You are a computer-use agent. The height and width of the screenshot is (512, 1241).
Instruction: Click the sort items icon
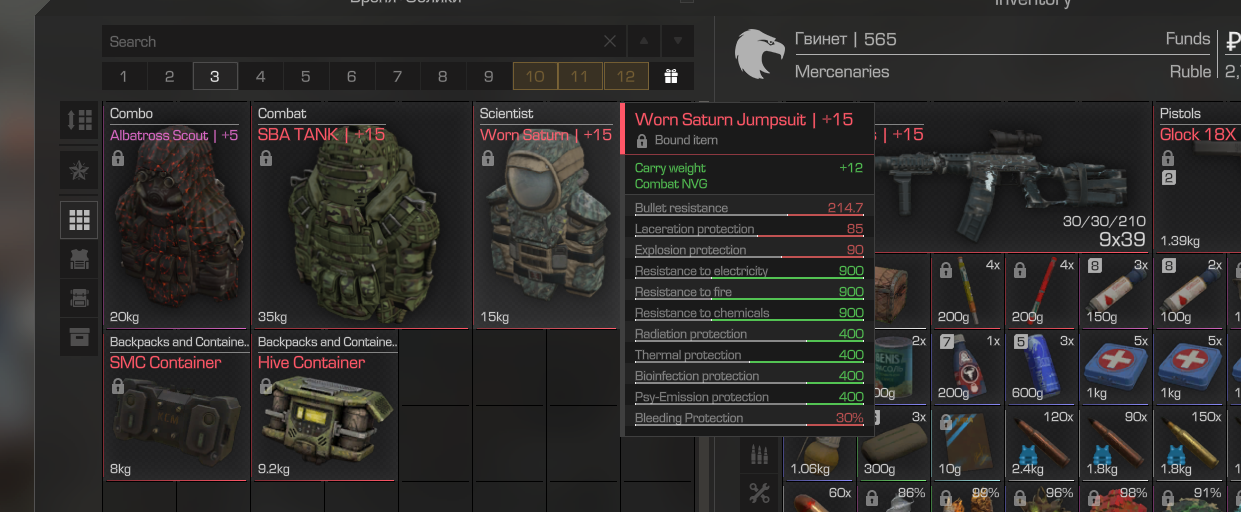79,121
